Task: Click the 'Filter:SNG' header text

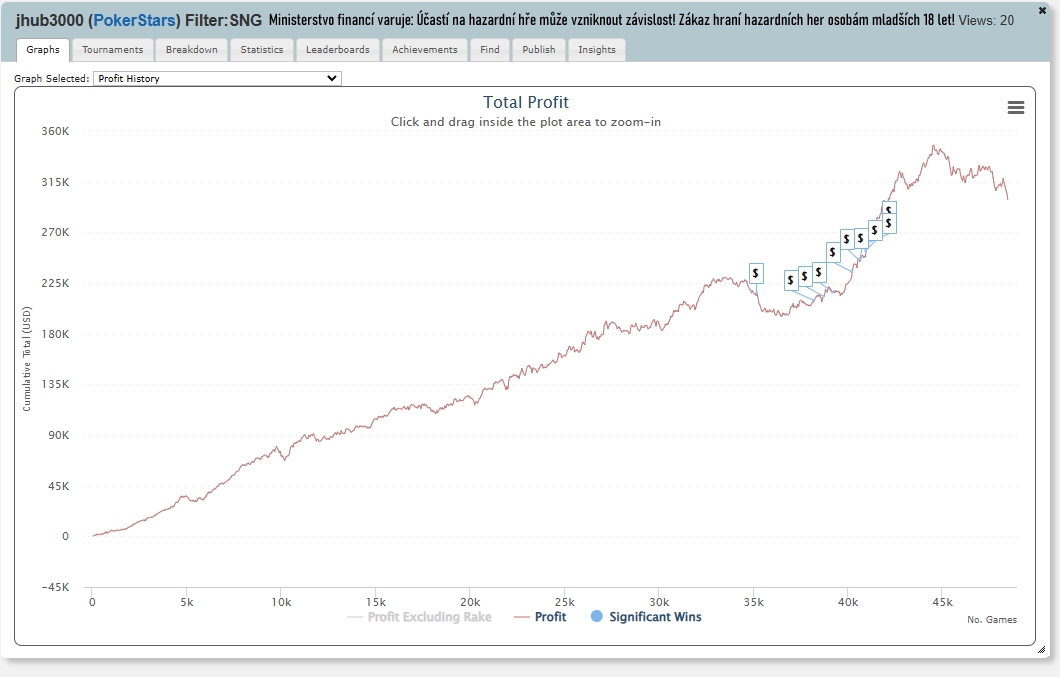Action: (223, 20)
